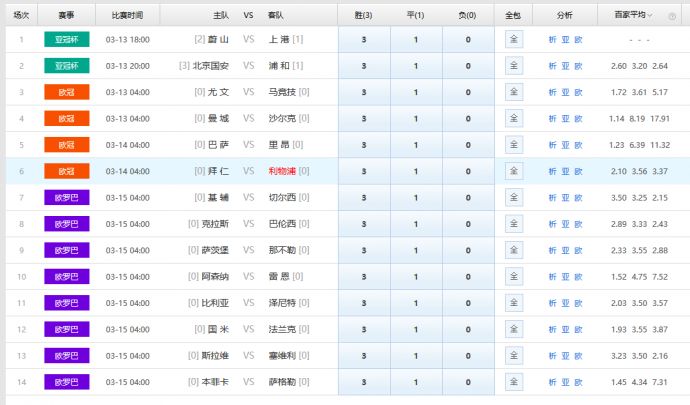This screenshot has height=405, width=690.
Task: Select 全 for match 10 阿森纳
Action: (514, 276)
